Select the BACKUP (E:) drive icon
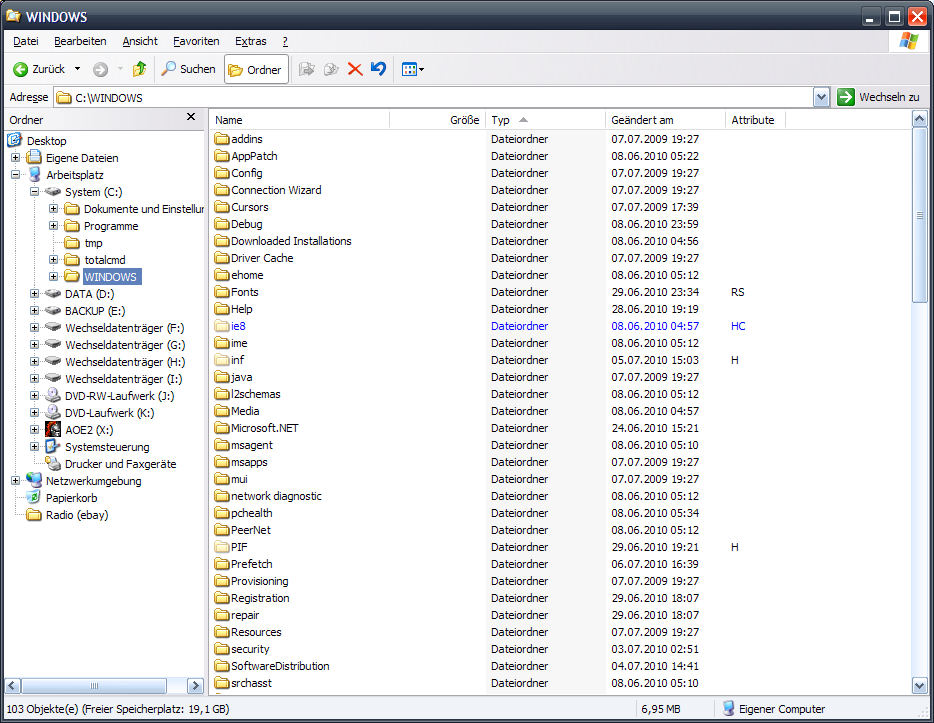Screen dimensions: 934x723 53,311
